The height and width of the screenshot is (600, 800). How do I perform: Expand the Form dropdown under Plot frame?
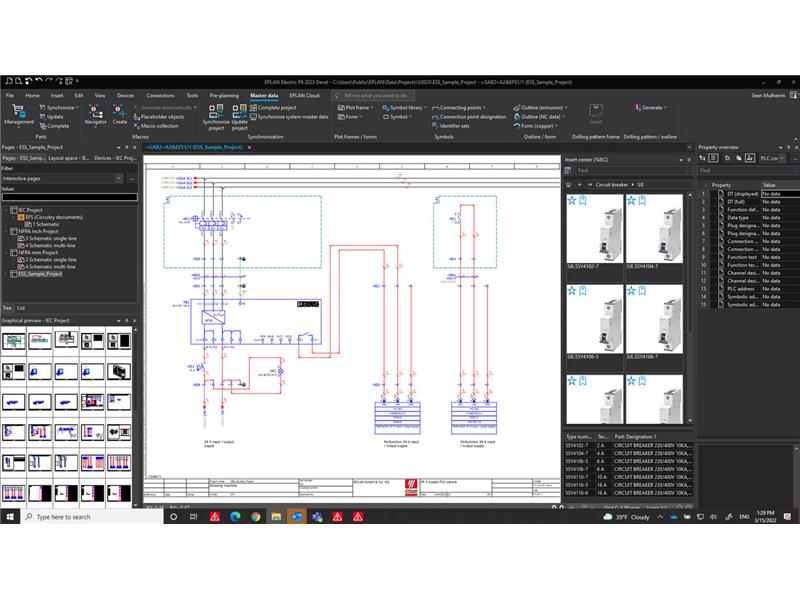pos(361,117)
